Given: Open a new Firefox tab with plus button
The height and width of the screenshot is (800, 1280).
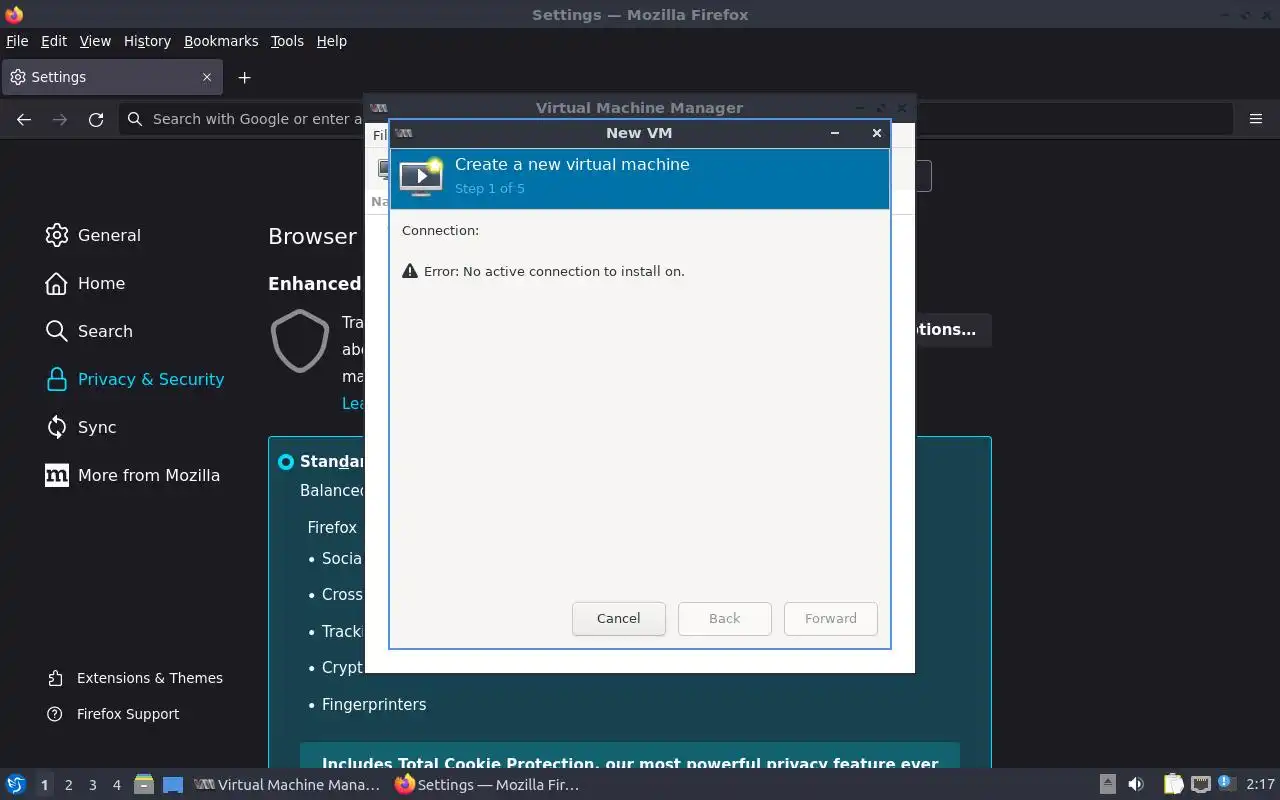Looking at the screenshot, I should tap(244, 77).
